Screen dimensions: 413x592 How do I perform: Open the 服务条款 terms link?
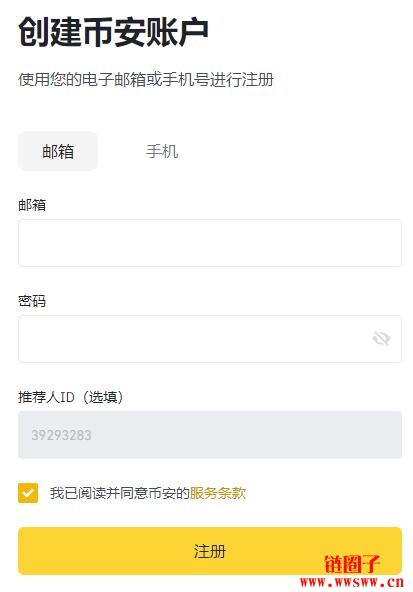point(218,493)
